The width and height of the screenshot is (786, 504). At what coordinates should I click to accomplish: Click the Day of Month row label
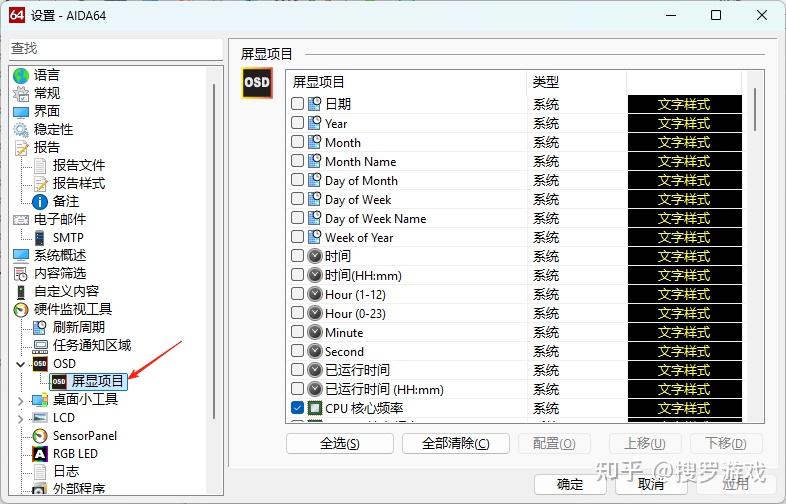point(361,181)
